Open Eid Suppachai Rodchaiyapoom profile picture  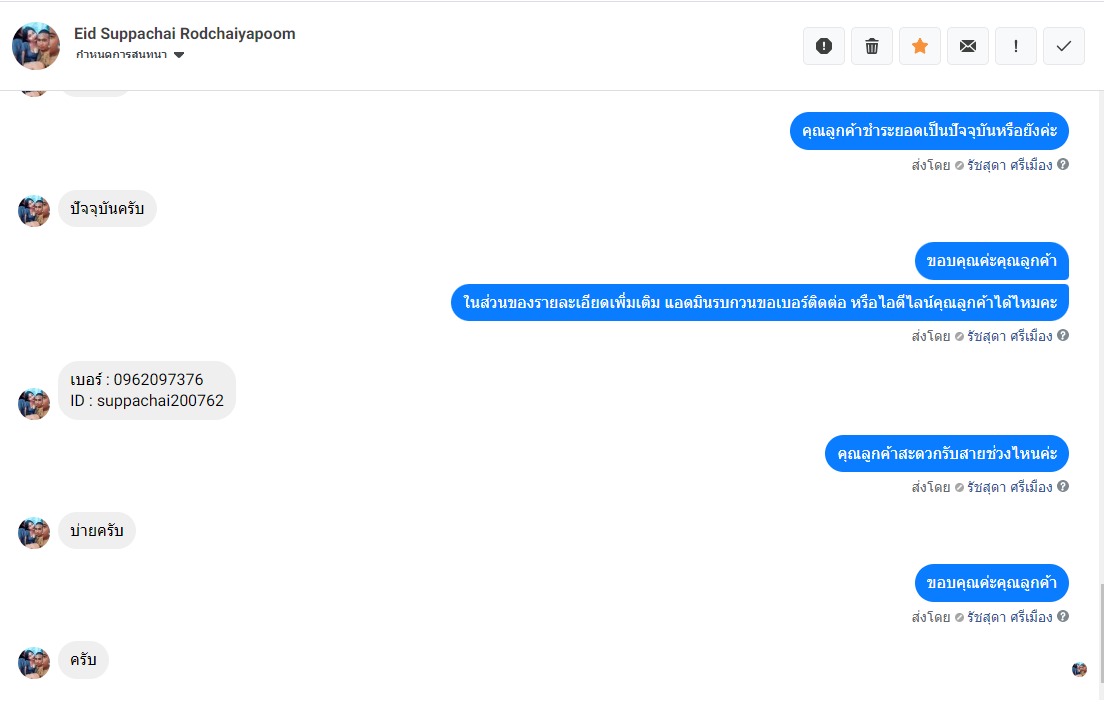tap(36, 46)
